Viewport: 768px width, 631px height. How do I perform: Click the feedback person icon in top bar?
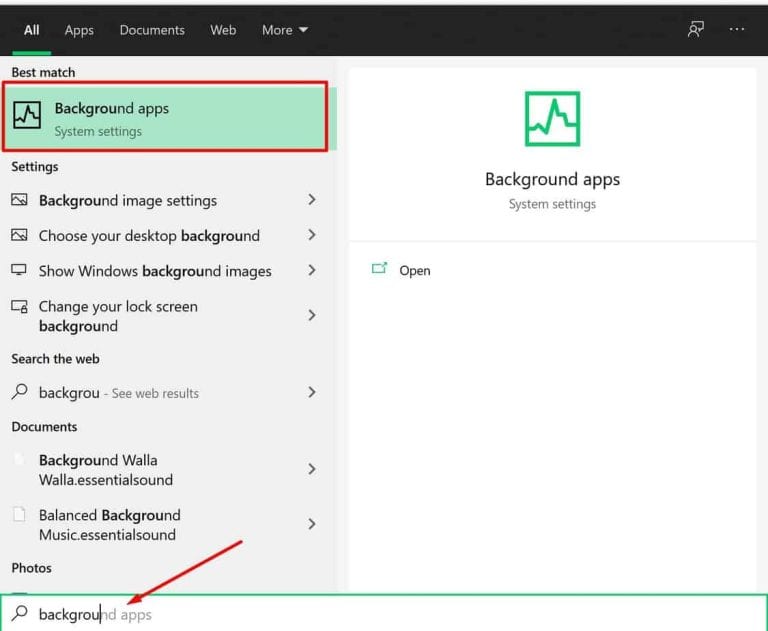click(696, 29)
